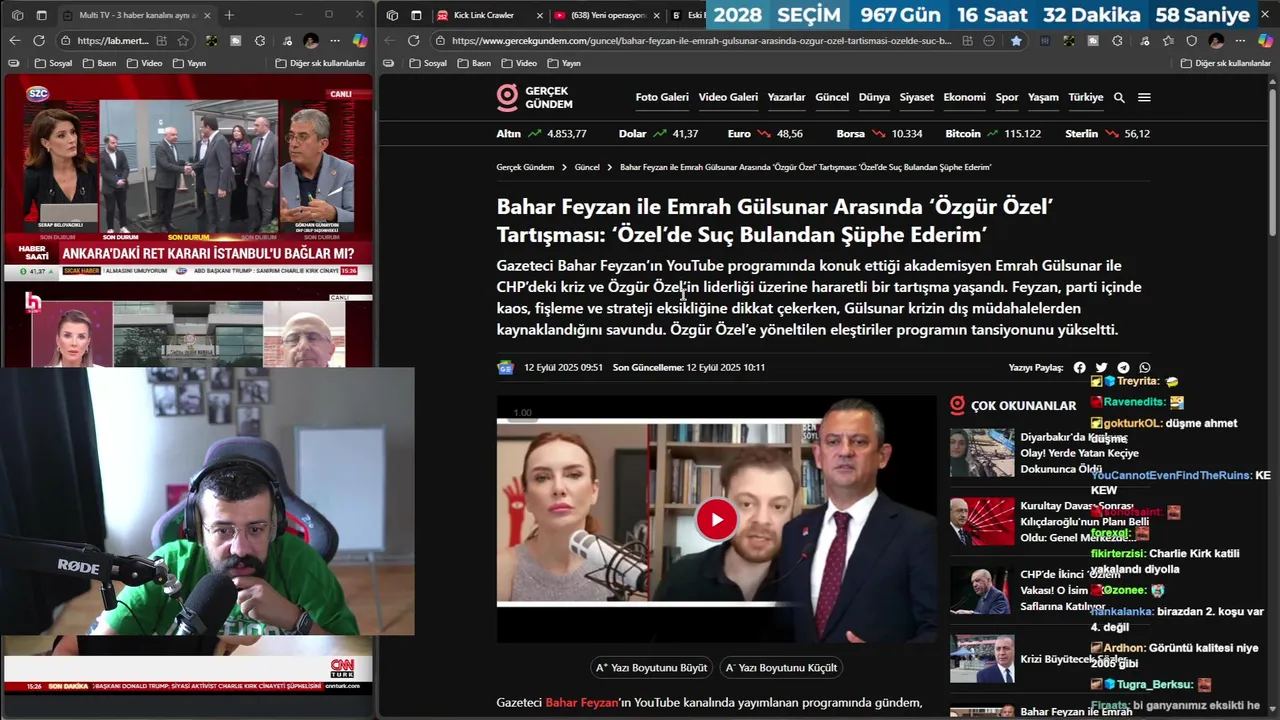Click Yazı Boyutunu Küçült button

[x=781, y=668]
